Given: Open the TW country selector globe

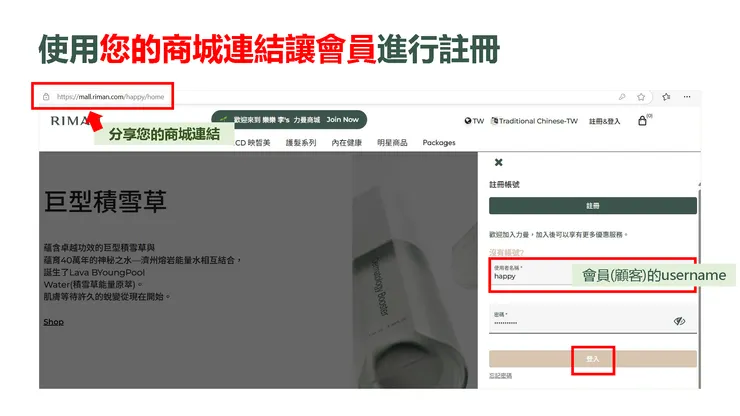Looking at the screenshot, I should pos(474,121).
